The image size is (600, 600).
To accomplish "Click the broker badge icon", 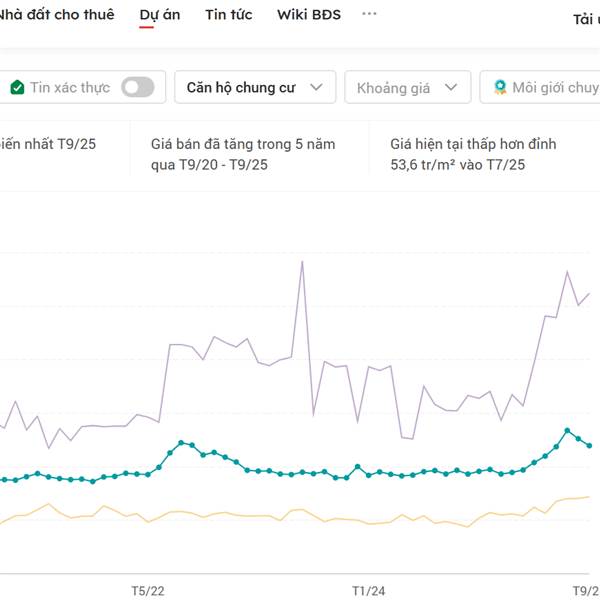I will click(499, 88).
